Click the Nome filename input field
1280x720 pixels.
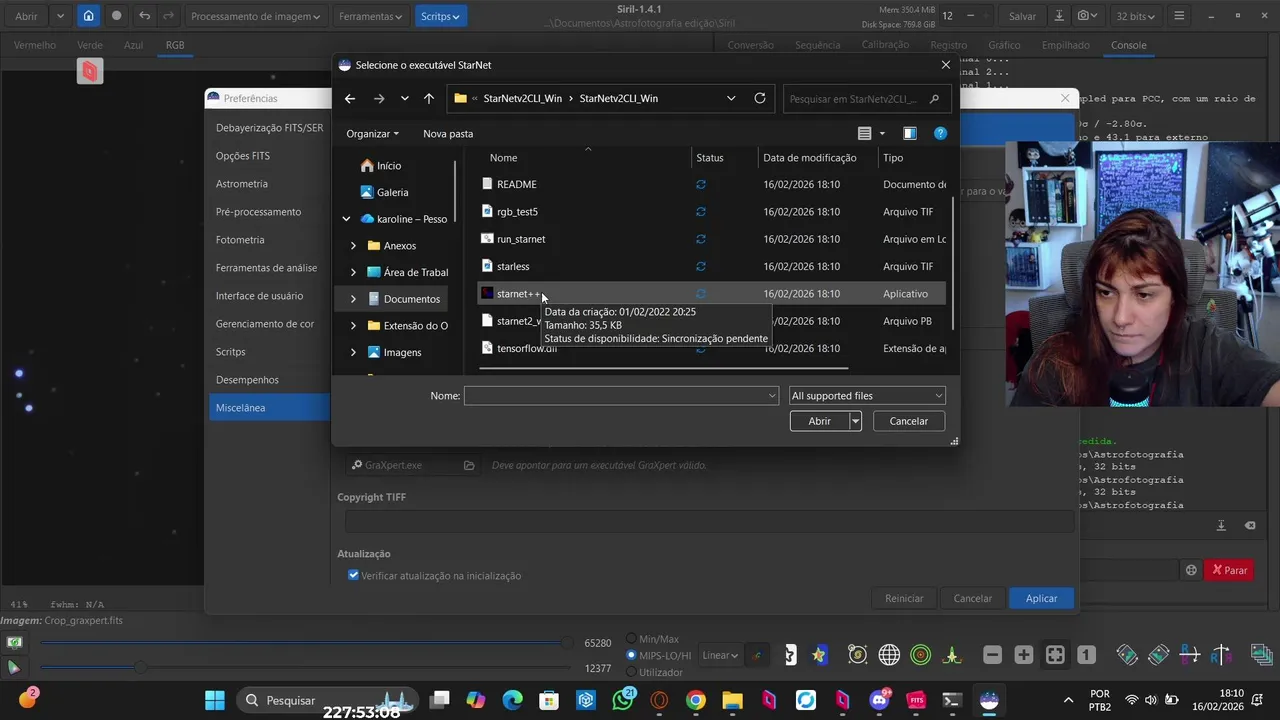(x=621, y=396)
